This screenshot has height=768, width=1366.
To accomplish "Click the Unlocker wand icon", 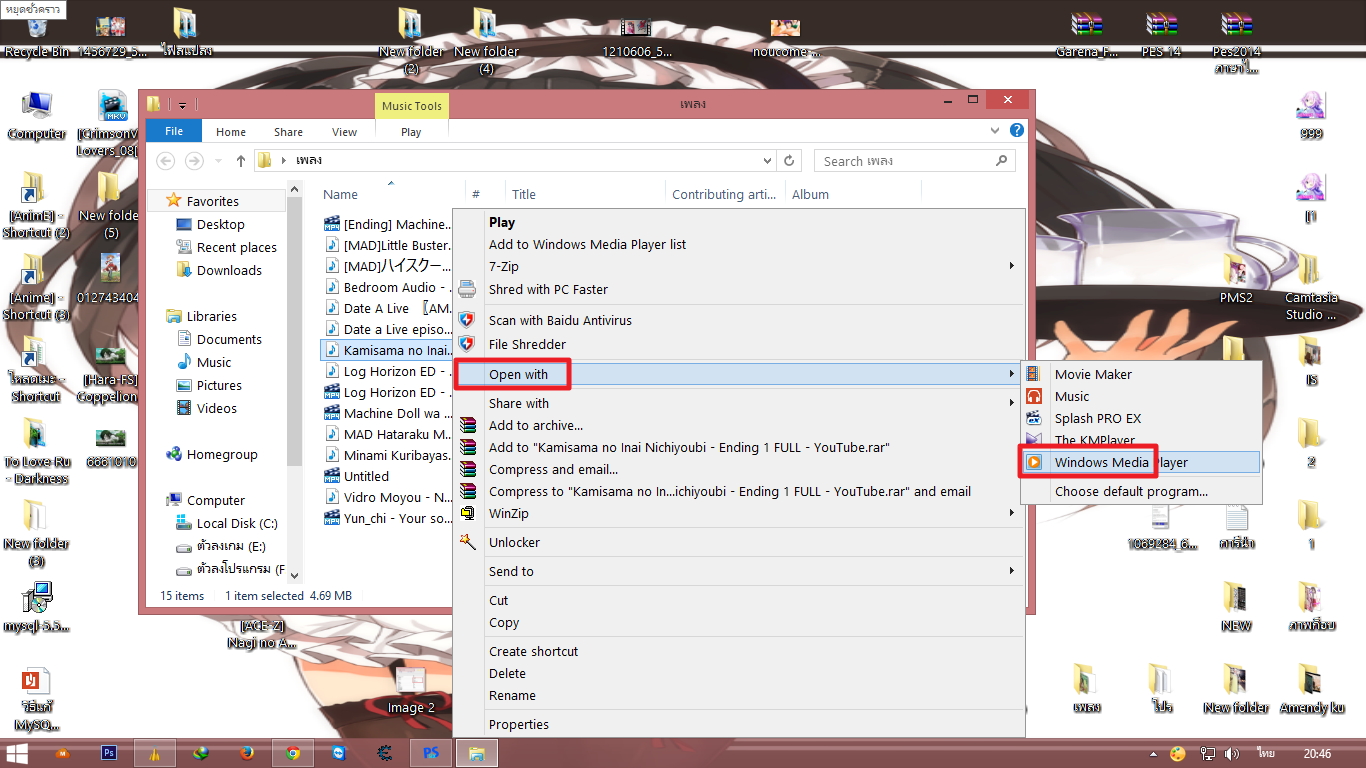I will 467,542.
